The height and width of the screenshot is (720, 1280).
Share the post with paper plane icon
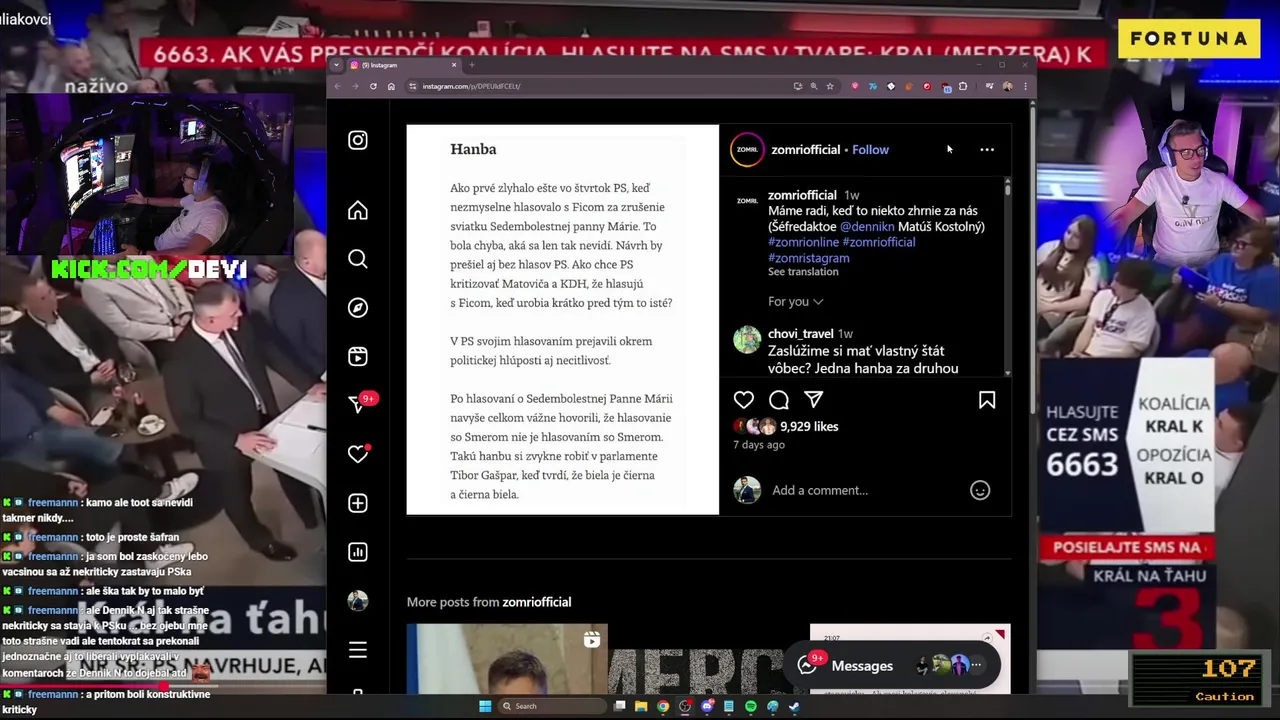pyautogui.click(x=814, y=400)
